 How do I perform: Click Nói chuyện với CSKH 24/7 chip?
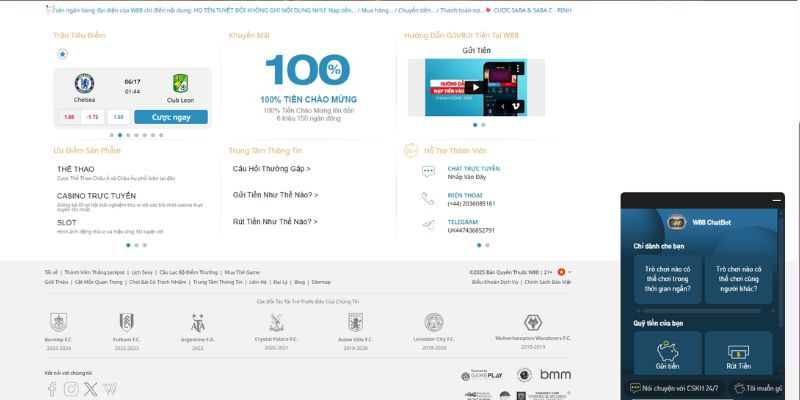click(674, 388)
